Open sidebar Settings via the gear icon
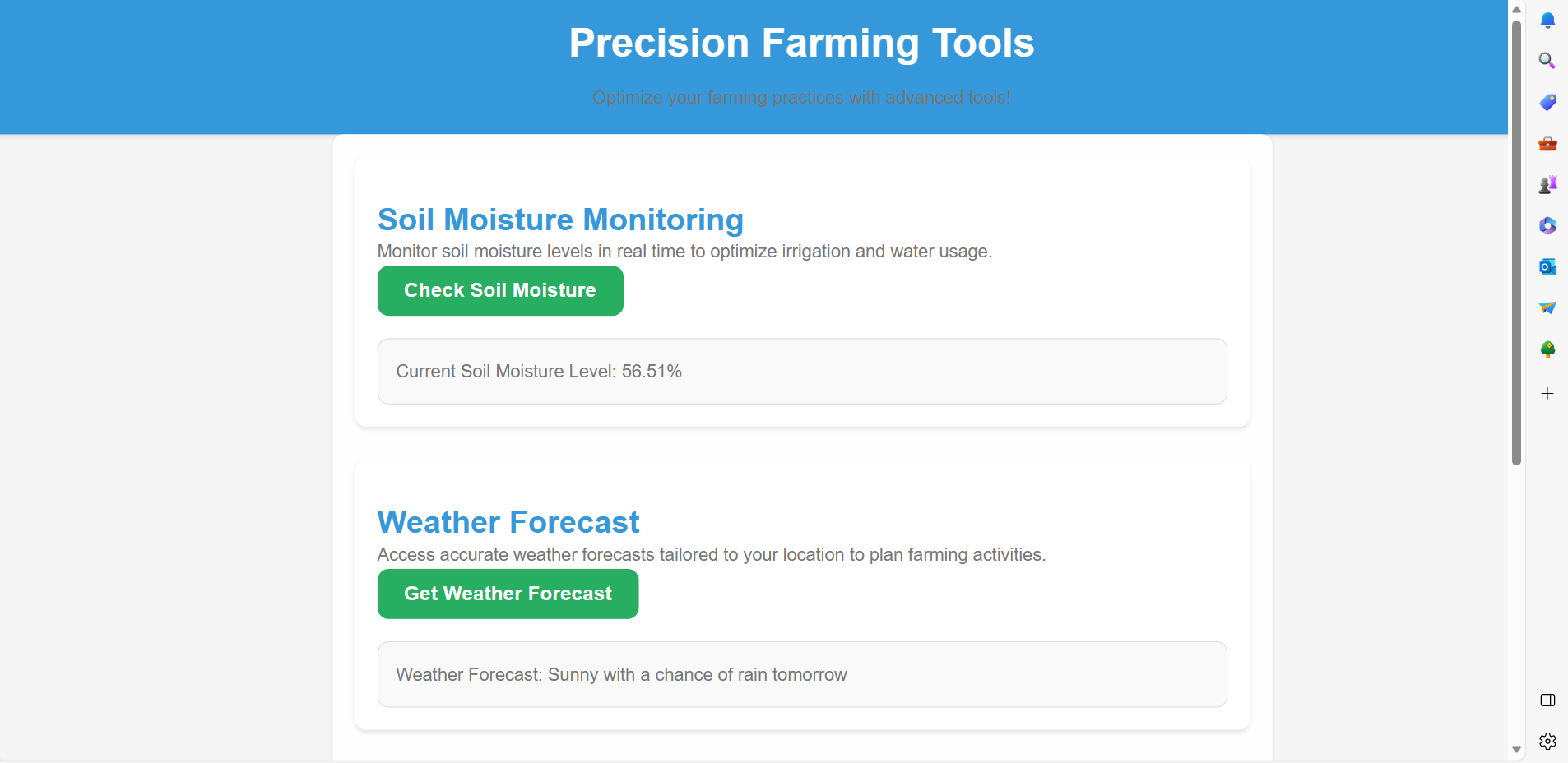The width and height of the screenshot is (1568, 763). (x=1547, y=741)
